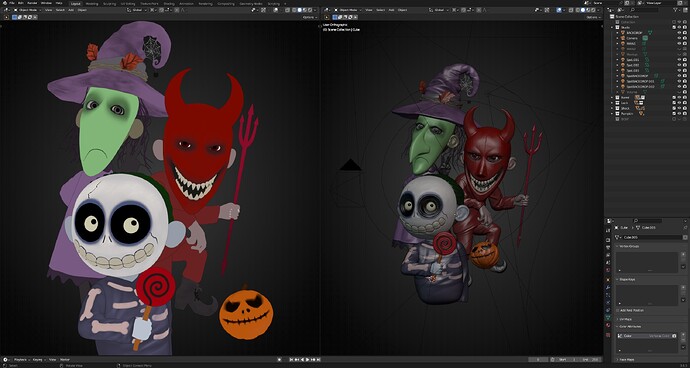The width and height of the screenshot is (690, 368).
Task: Collapse the Studio collection in outliner
Action: [x=612, y=27]
